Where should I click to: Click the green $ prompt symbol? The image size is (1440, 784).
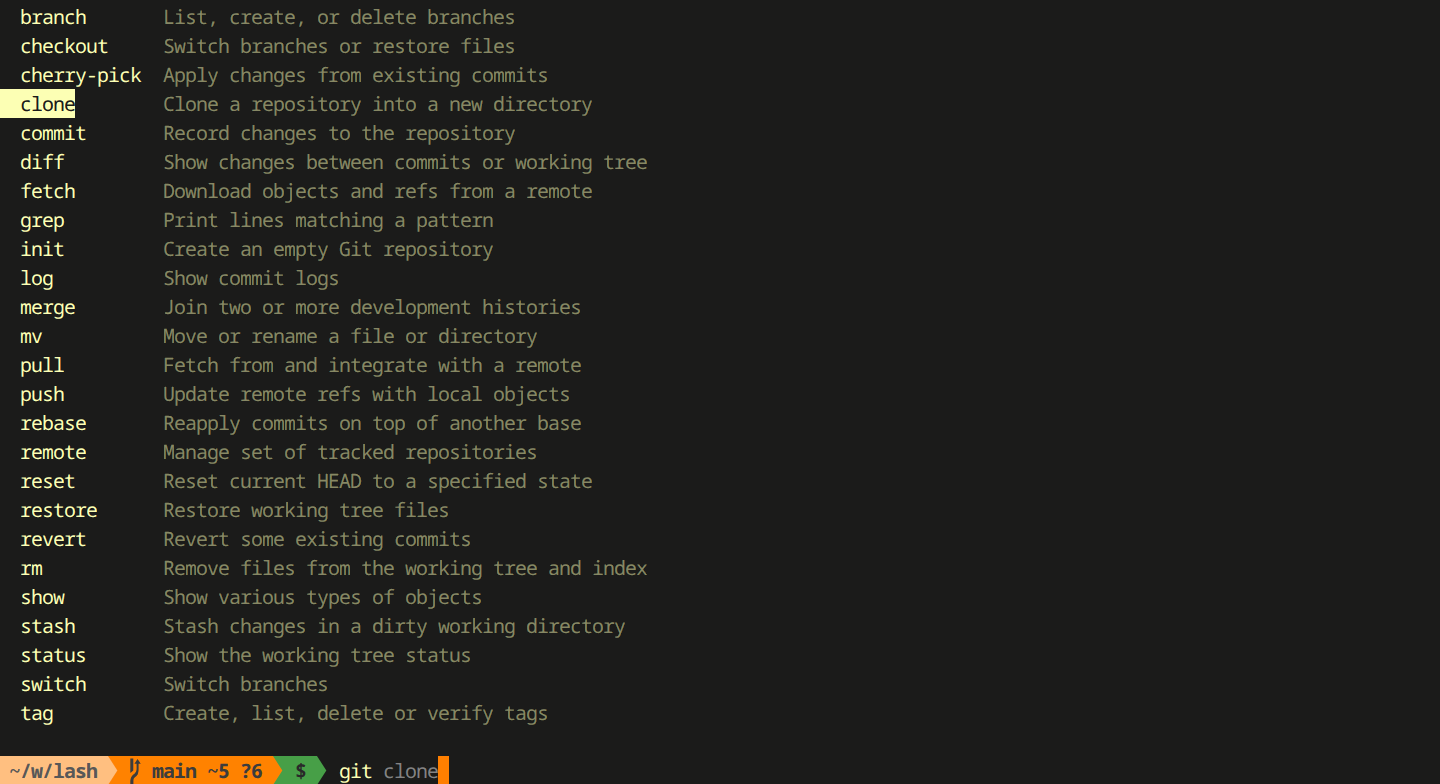coord(301,770)
